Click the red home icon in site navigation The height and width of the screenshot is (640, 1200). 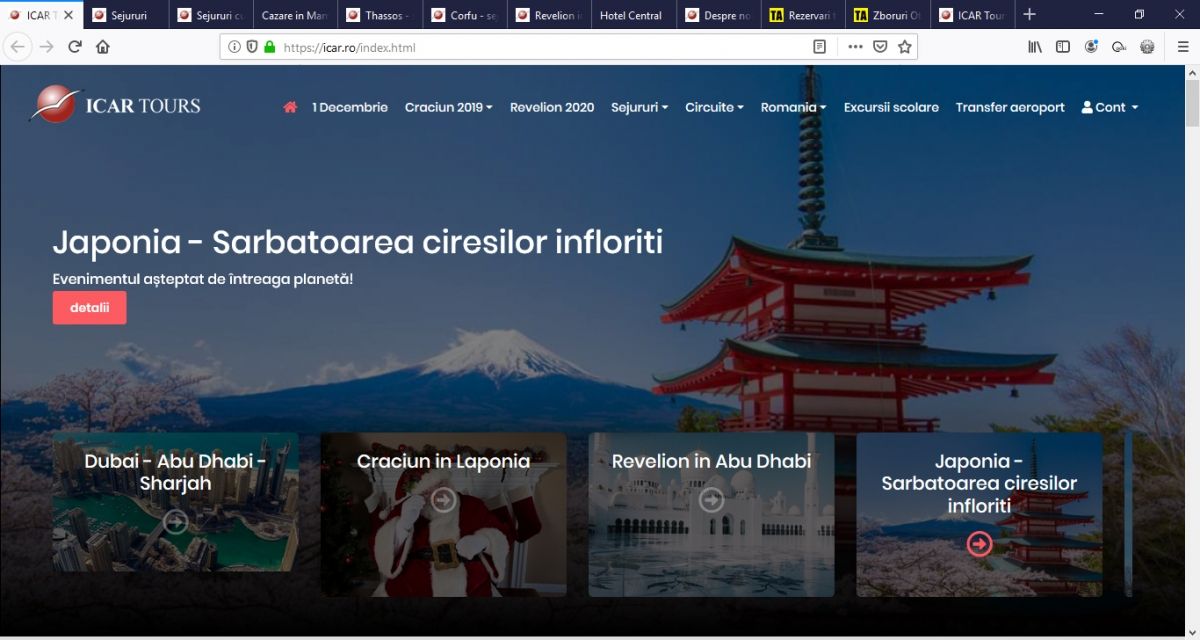(x=290, y=108)
